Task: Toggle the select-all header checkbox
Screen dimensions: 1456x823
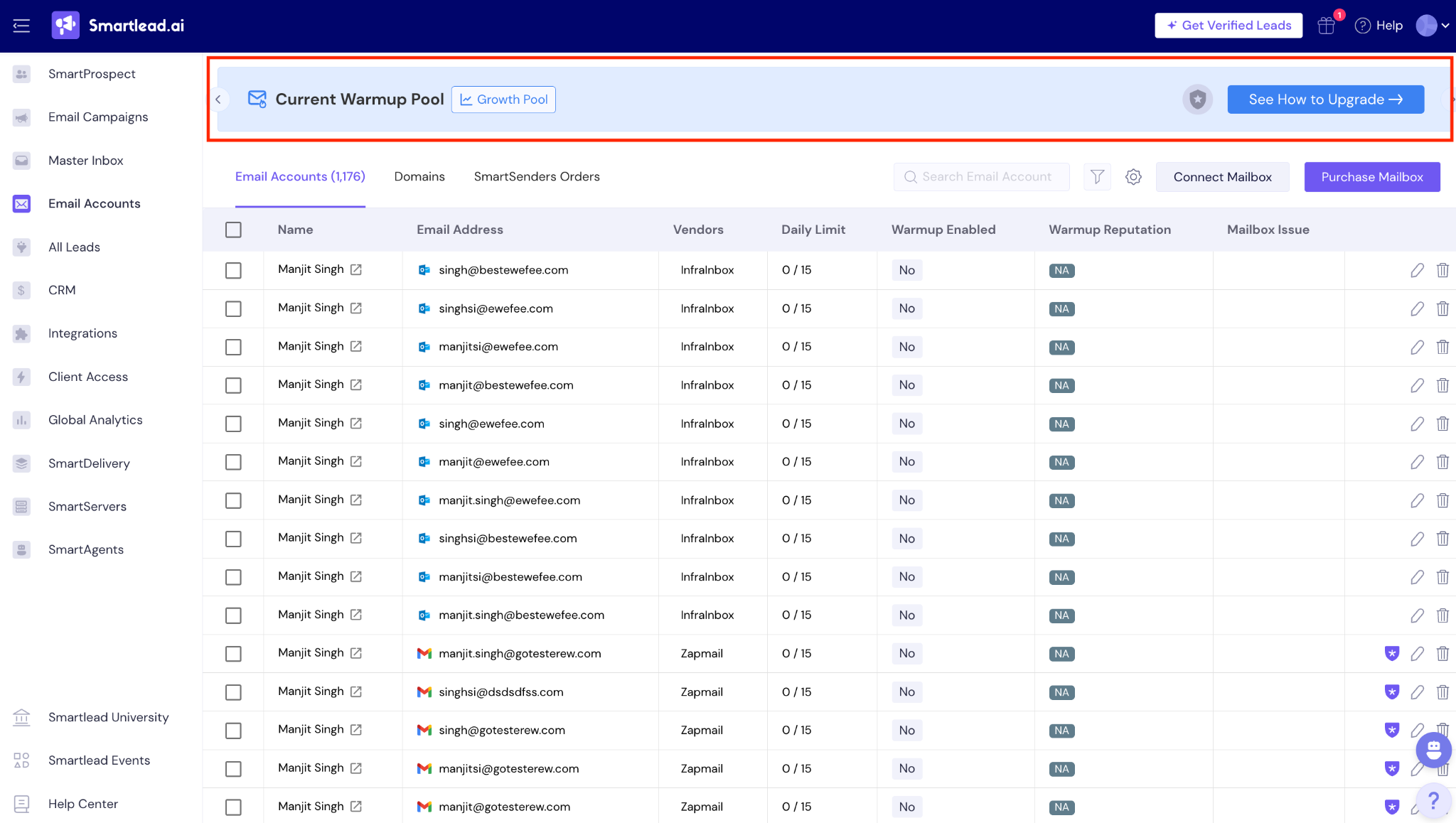Action: (x=233, y=230)
